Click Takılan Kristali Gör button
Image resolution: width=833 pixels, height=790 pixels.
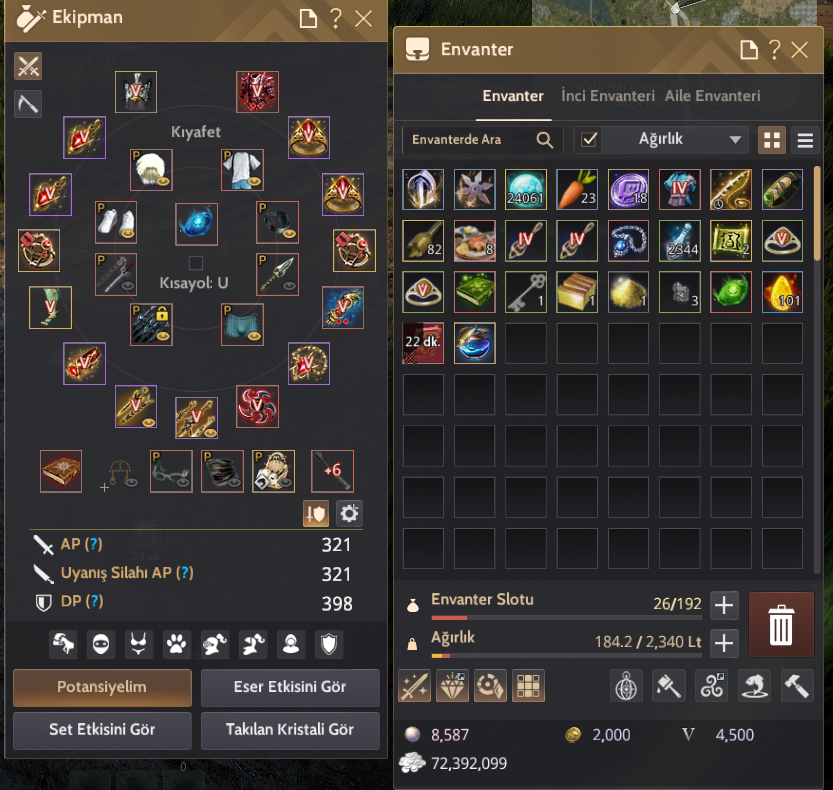click(290, 730)
